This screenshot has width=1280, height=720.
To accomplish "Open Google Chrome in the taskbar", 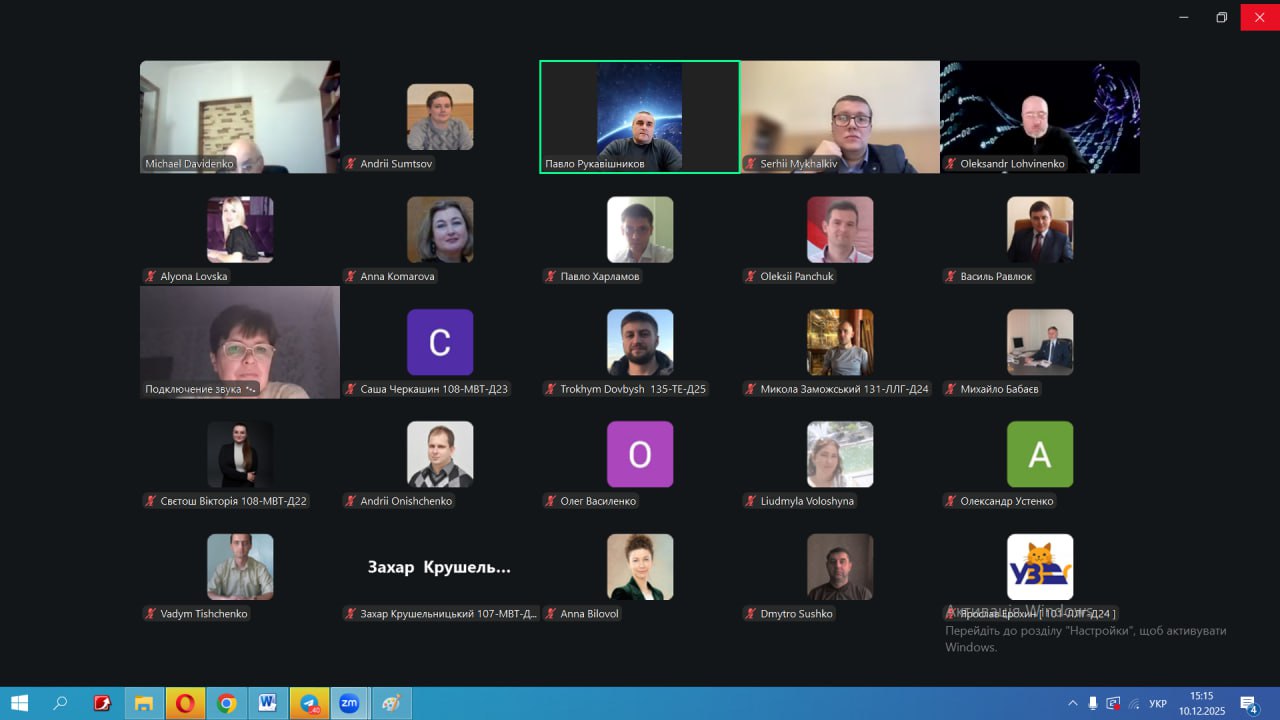I will (x=227, y=703).
